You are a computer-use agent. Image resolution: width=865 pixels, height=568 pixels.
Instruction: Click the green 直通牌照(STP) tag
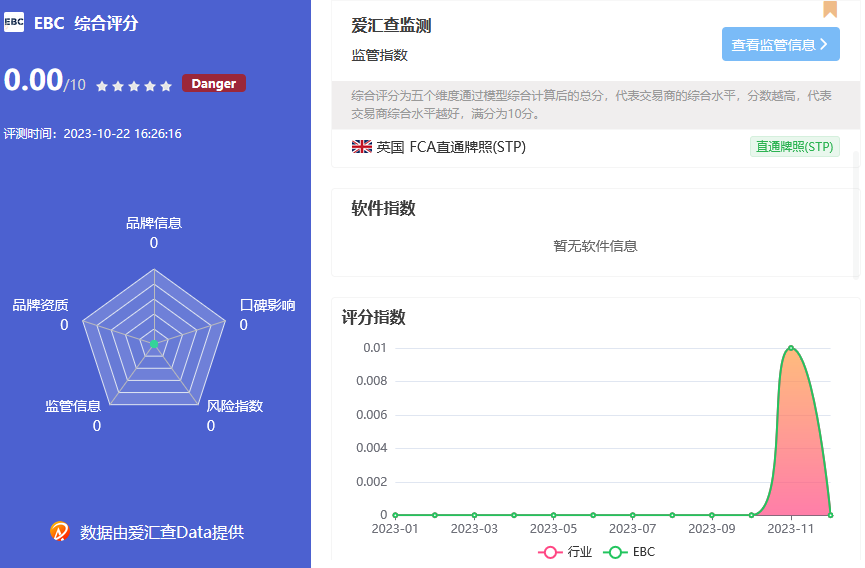794,147
